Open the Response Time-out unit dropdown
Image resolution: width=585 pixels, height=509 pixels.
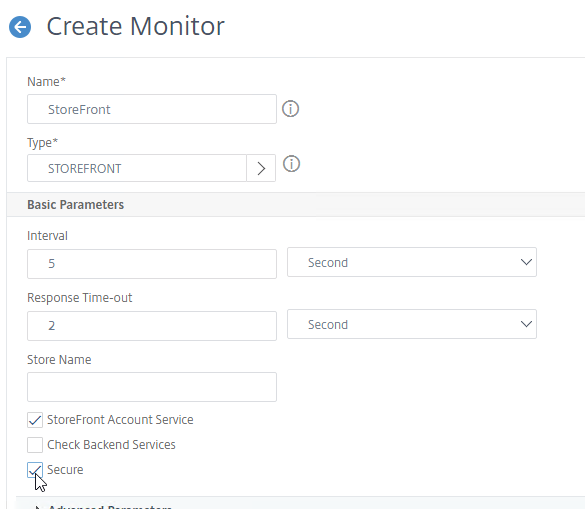click(412, 324)
